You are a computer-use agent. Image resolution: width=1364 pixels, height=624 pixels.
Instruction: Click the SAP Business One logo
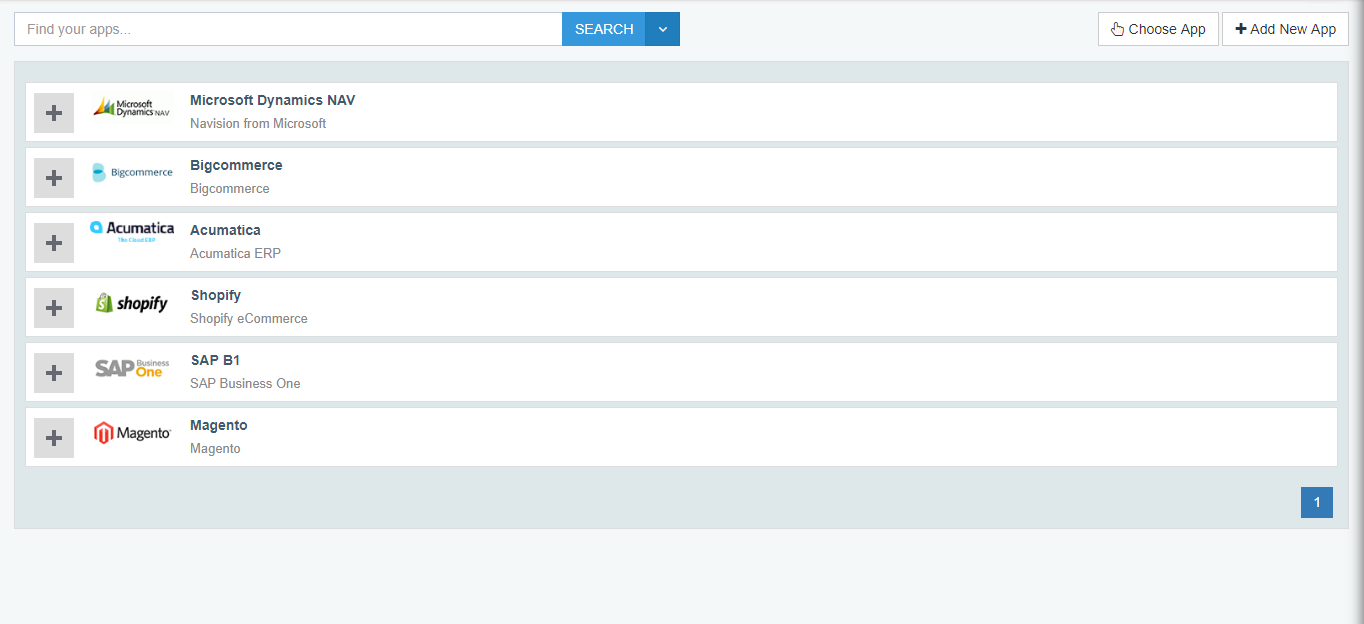[x=131, y=367]
